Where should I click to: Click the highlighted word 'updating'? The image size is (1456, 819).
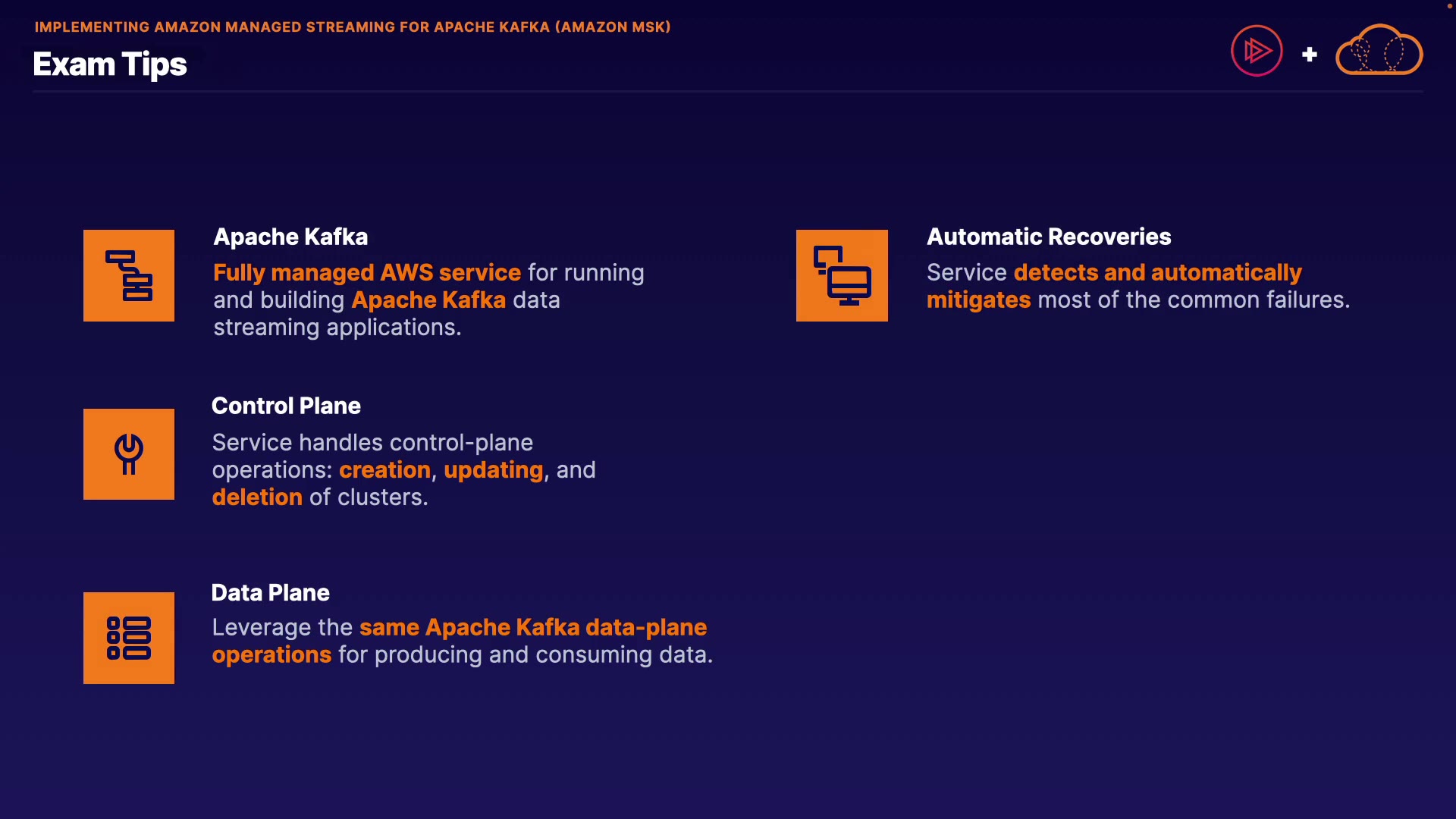494,469
